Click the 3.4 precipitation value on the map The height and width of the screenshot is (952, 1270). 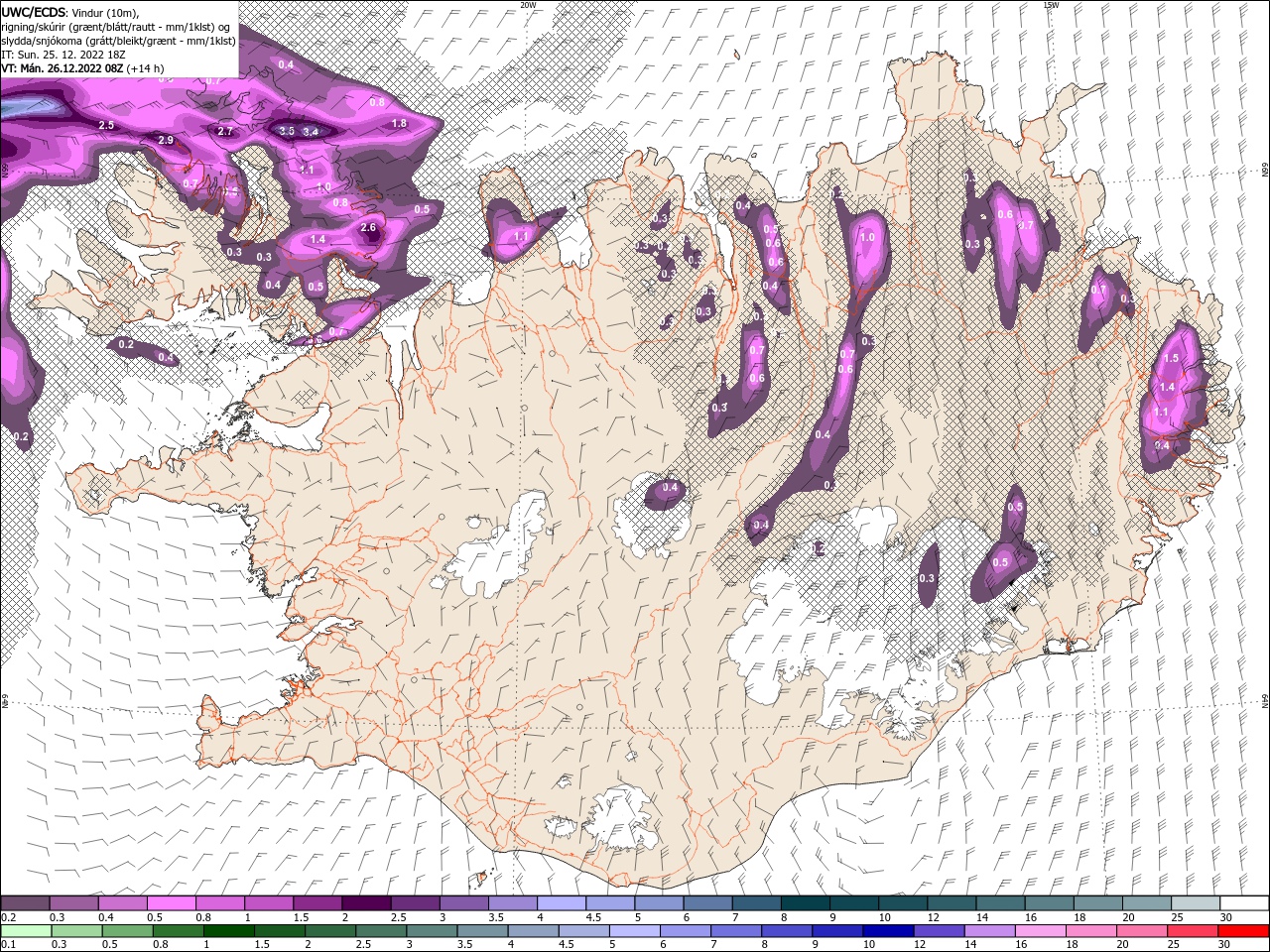pos(311,131)
